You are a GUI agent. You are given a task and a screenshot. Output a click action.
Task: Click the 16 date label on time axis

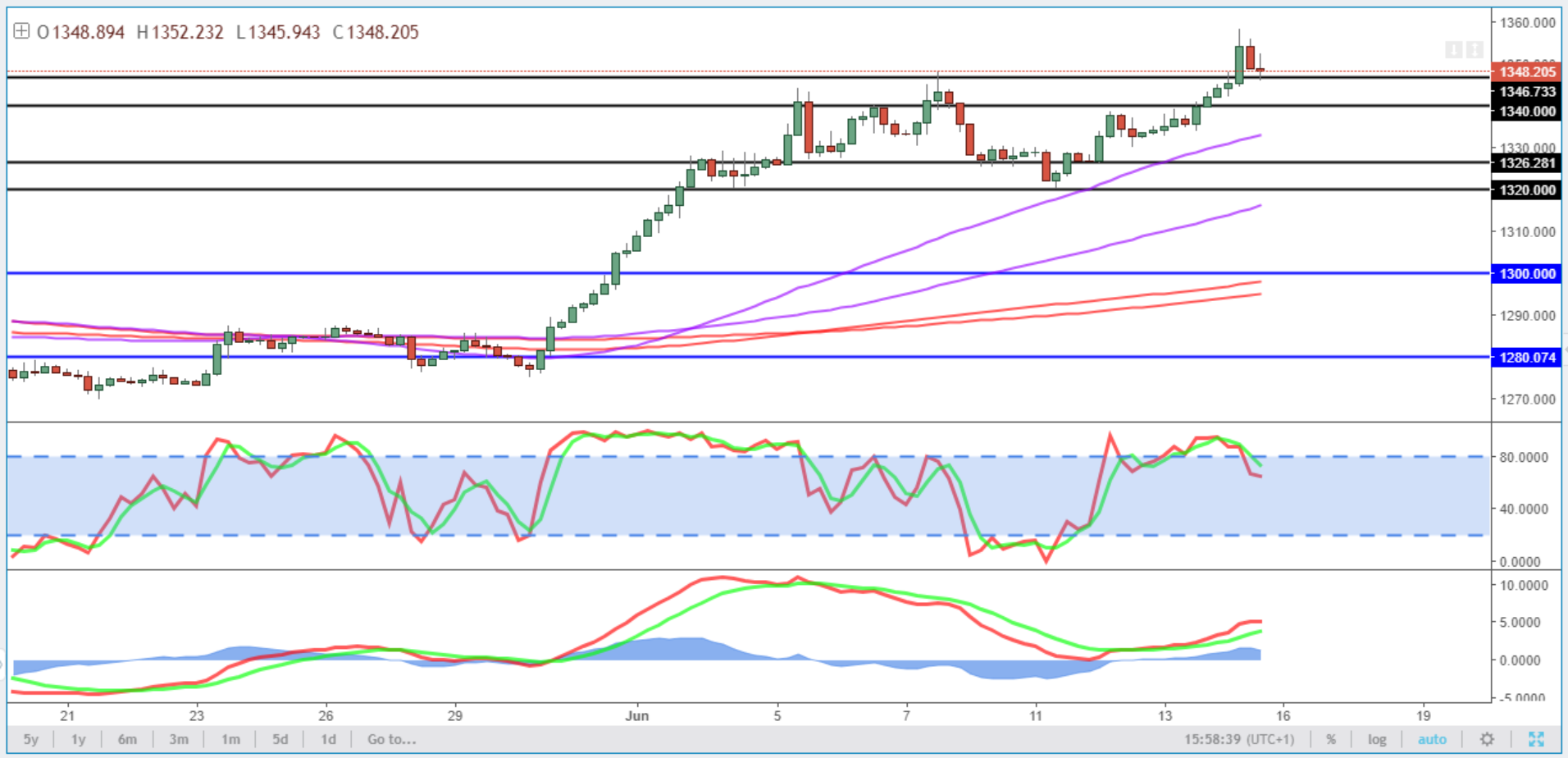coord(1283,715)
